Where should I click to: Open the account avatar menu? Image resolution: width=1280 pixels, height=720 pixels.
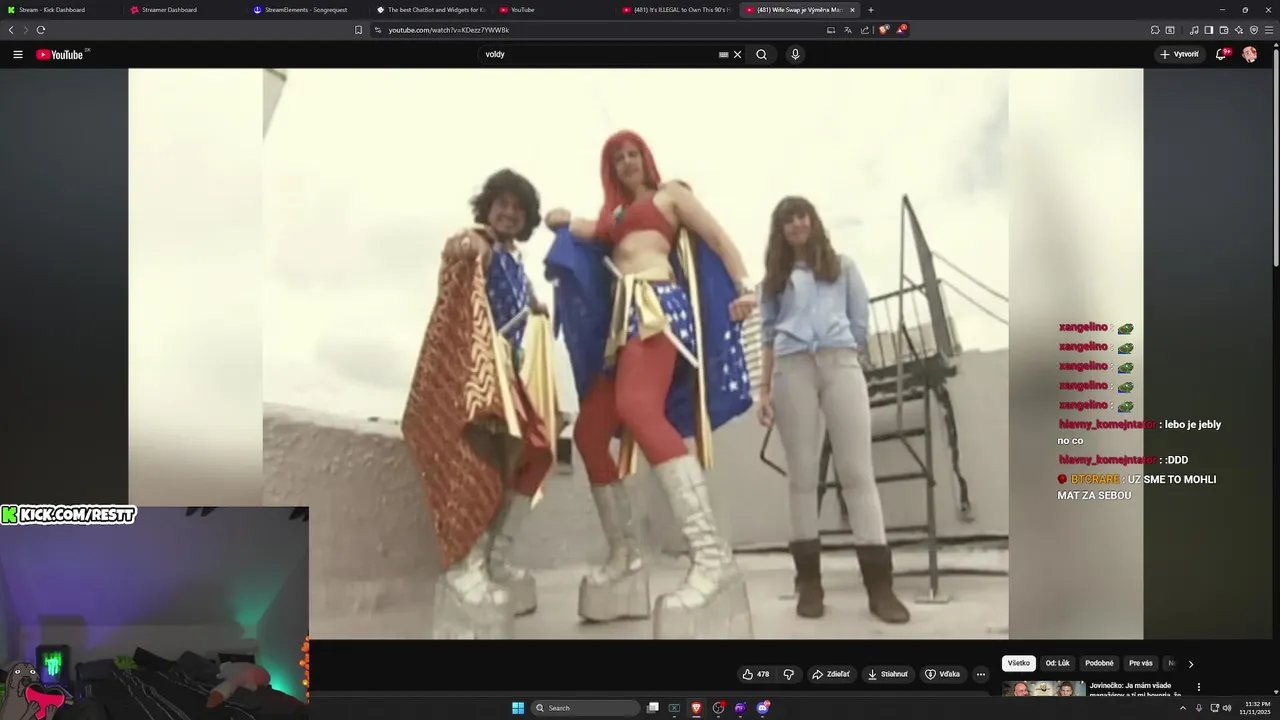tap(1249, 54)
